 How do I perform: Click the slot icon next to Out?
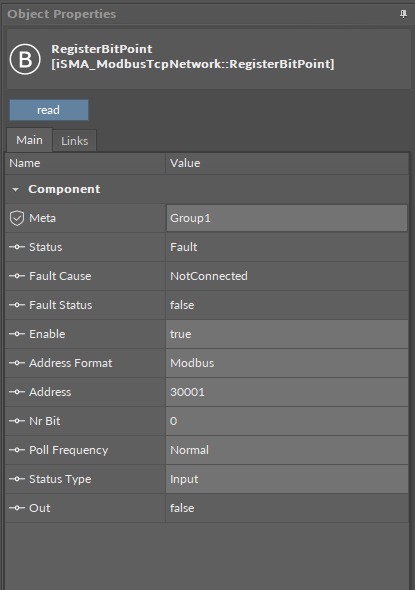tap(17, 508)
